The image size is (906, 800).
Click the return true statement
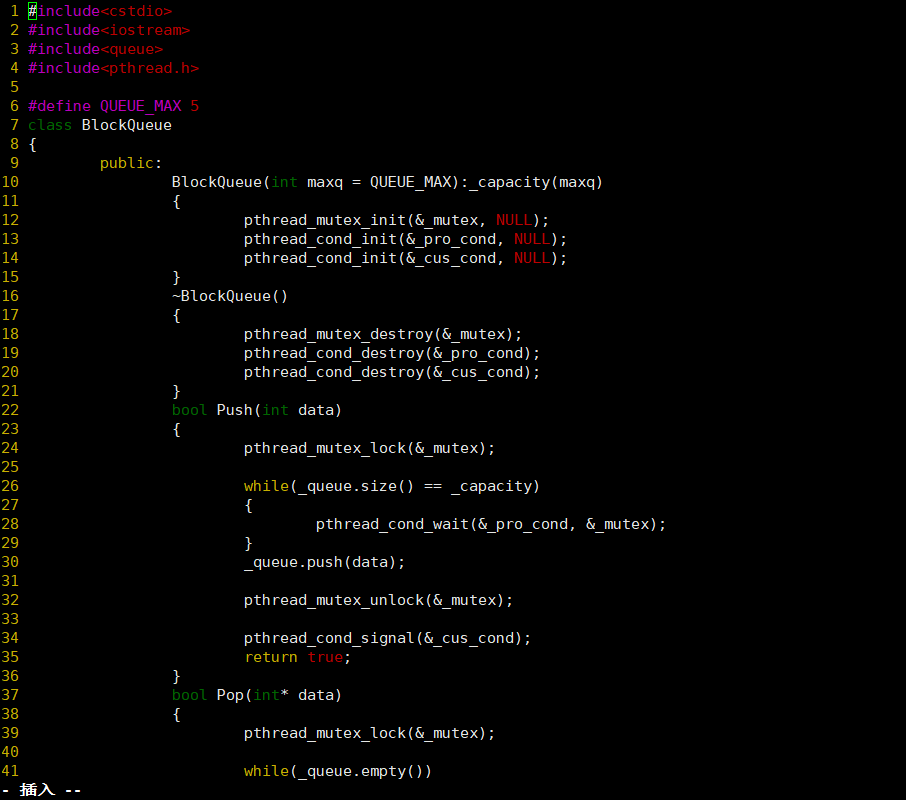pos(297,657)
